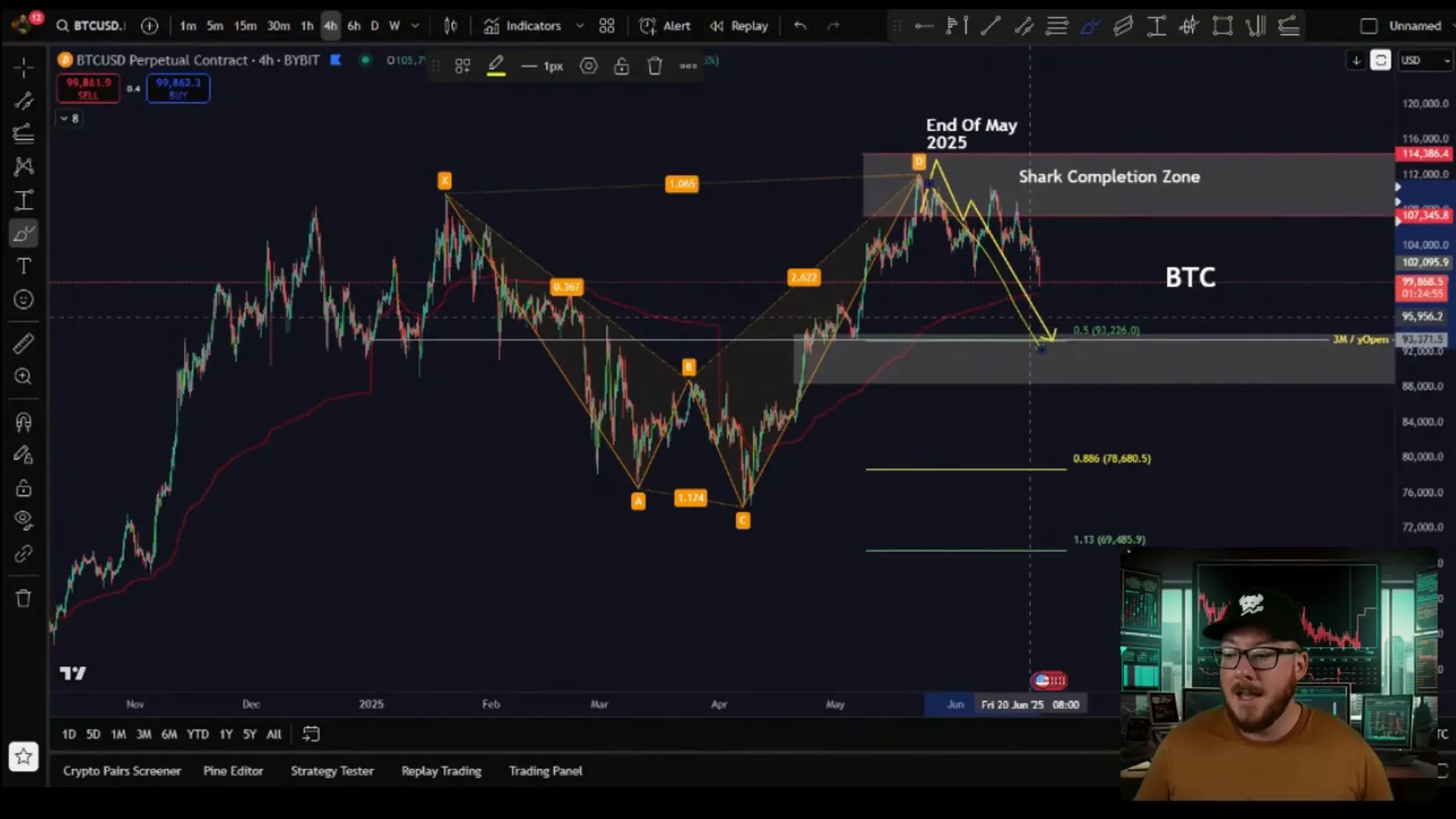Viewport: 1456px width, 819px height.
Task: Open BTCUSD symbol search
Action: pos(89,26)
